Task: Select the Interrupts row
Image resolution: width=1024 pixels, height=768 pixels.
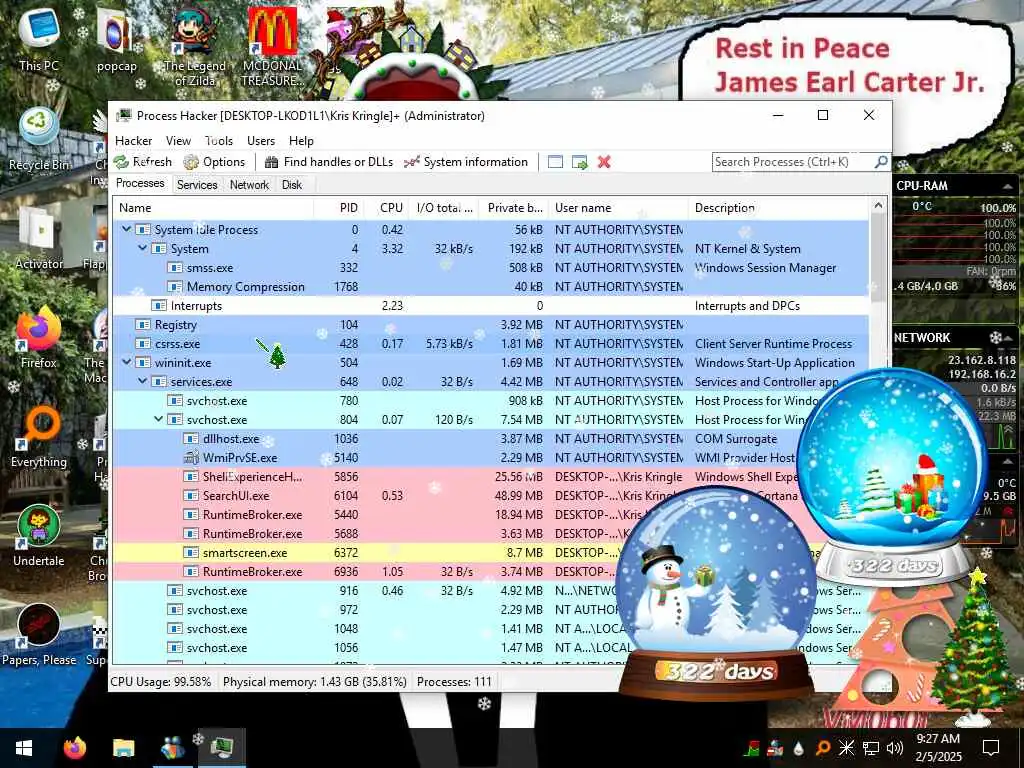Action: pos(490,306)
